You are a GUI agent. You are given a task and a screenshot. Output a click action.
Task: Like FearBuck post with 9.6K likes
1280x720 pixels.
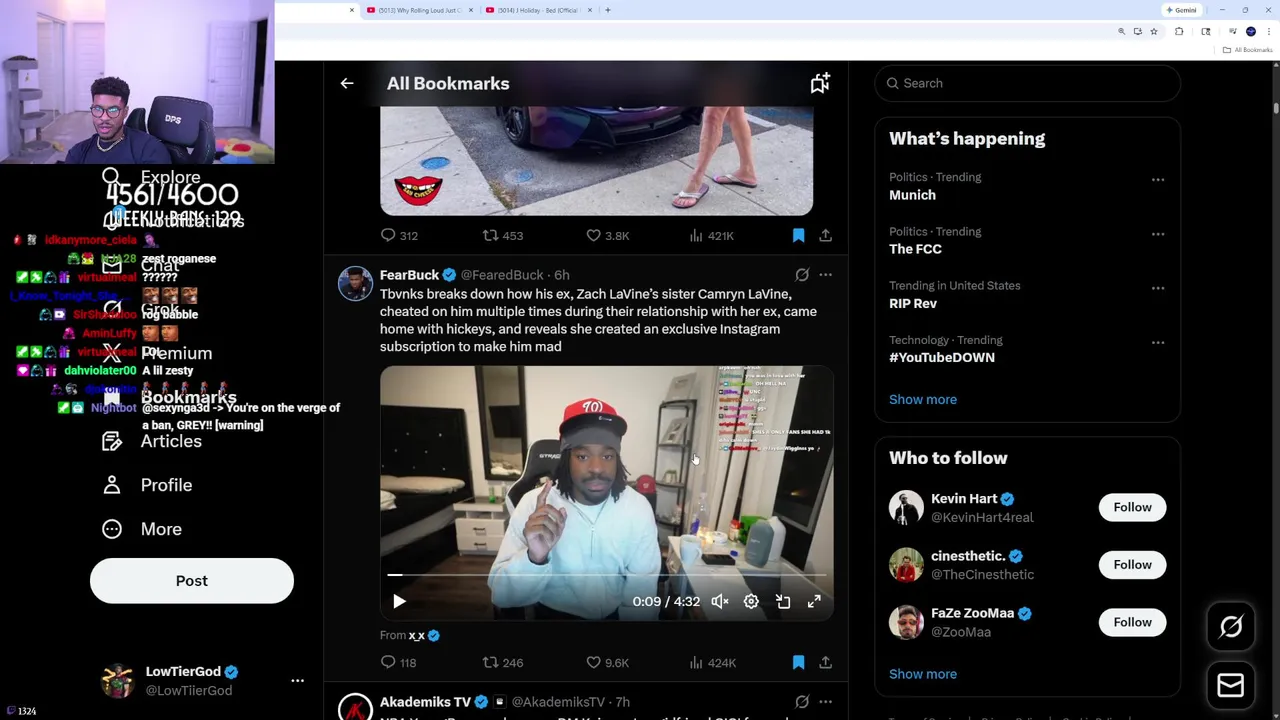594,662
